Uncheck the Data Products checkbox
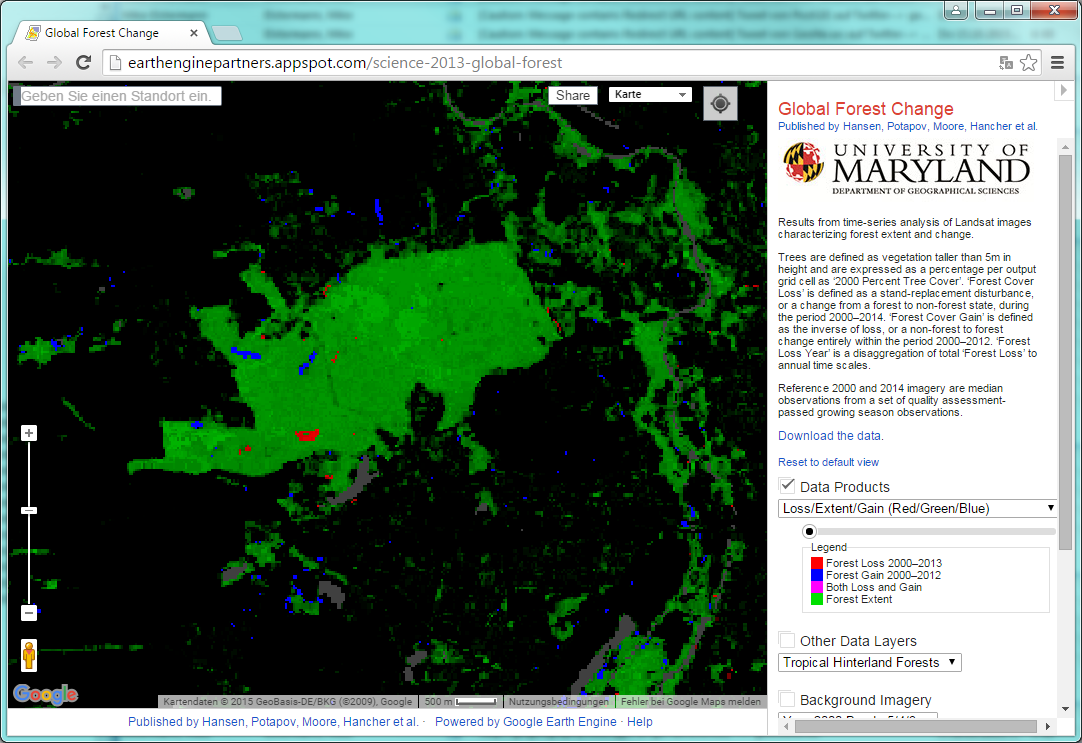 (787, 486)
